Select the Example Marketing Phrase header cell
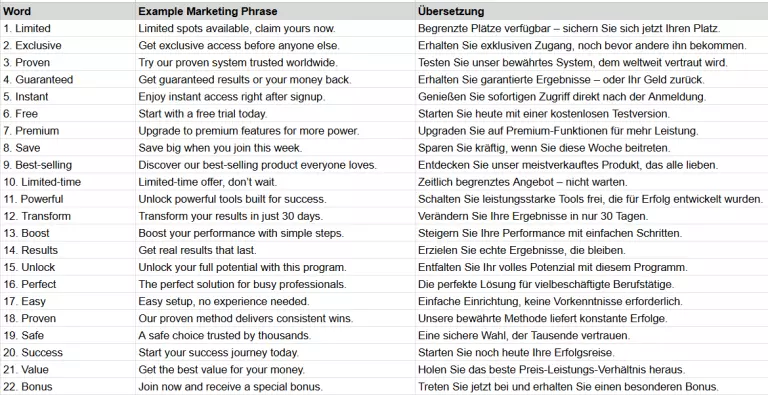Screen dimensions: 768x395 (x=275, y=11)
